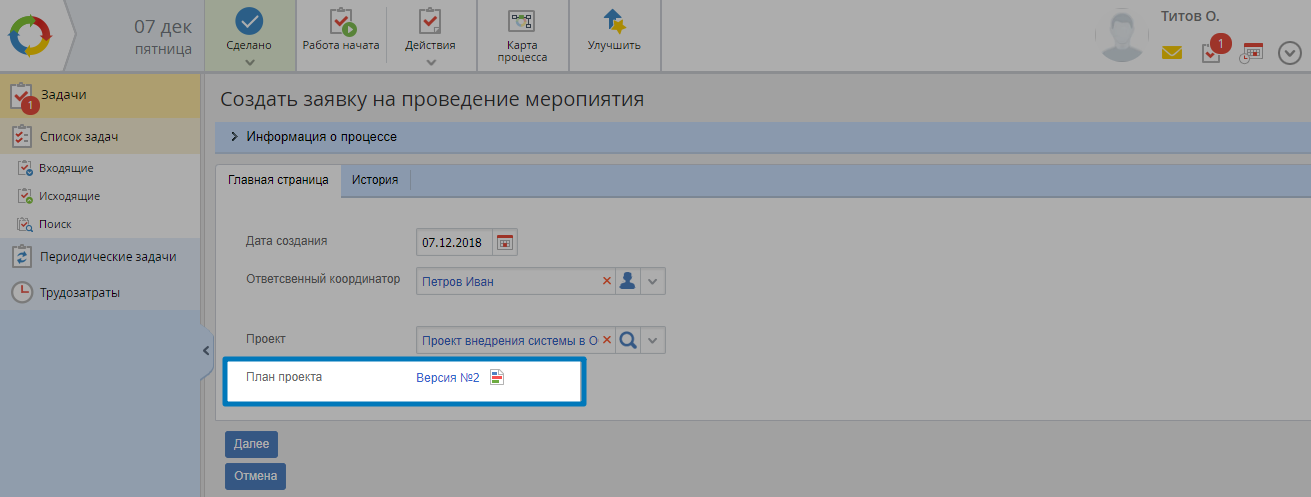Open the Версия №2 link
The width and height of the screenshot is (1311, 497).
tap(448, 377)
